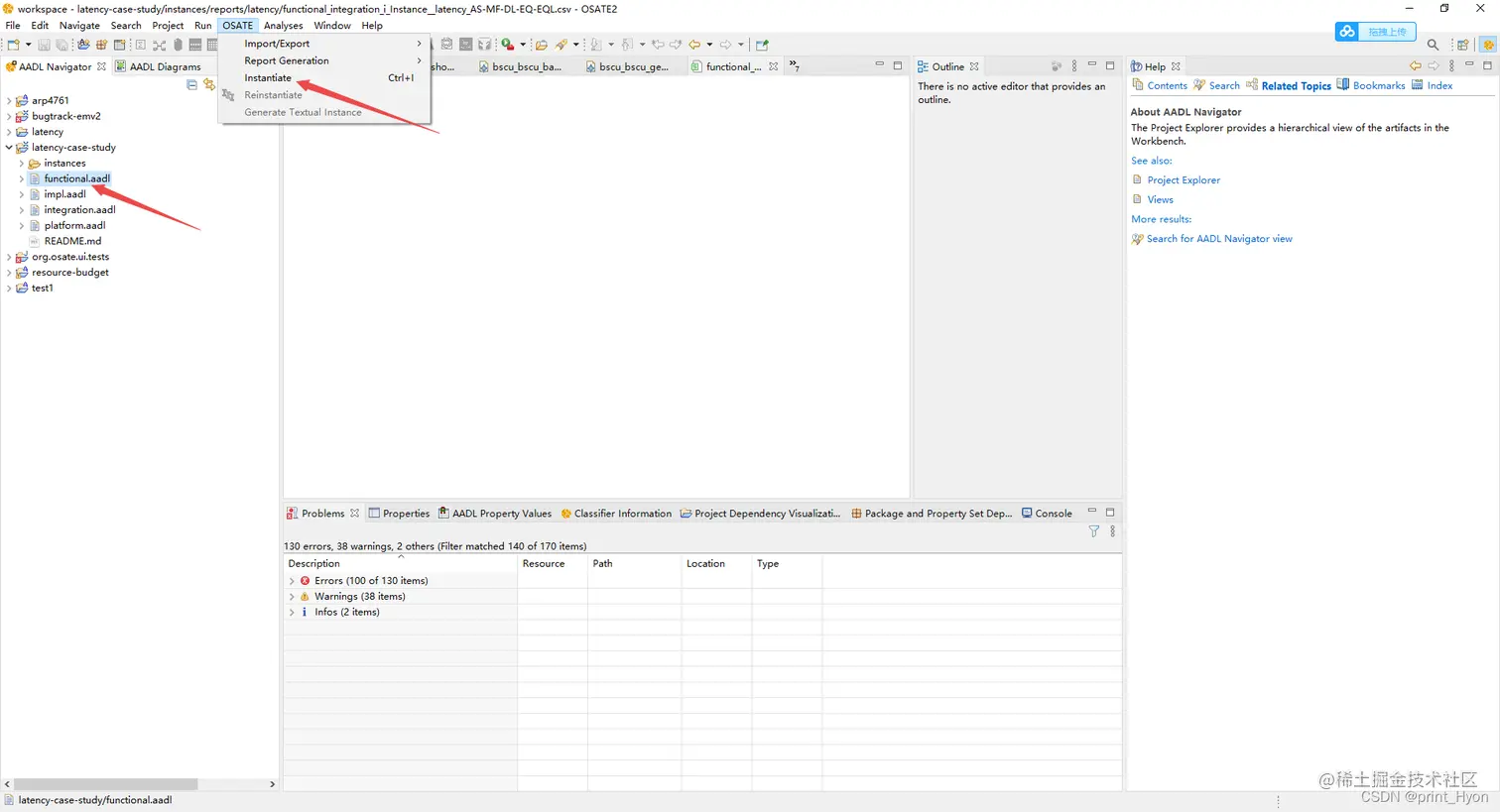Click the magnifier Search icon at top right
1500x812 pixels.
(x=1433, y=45)
